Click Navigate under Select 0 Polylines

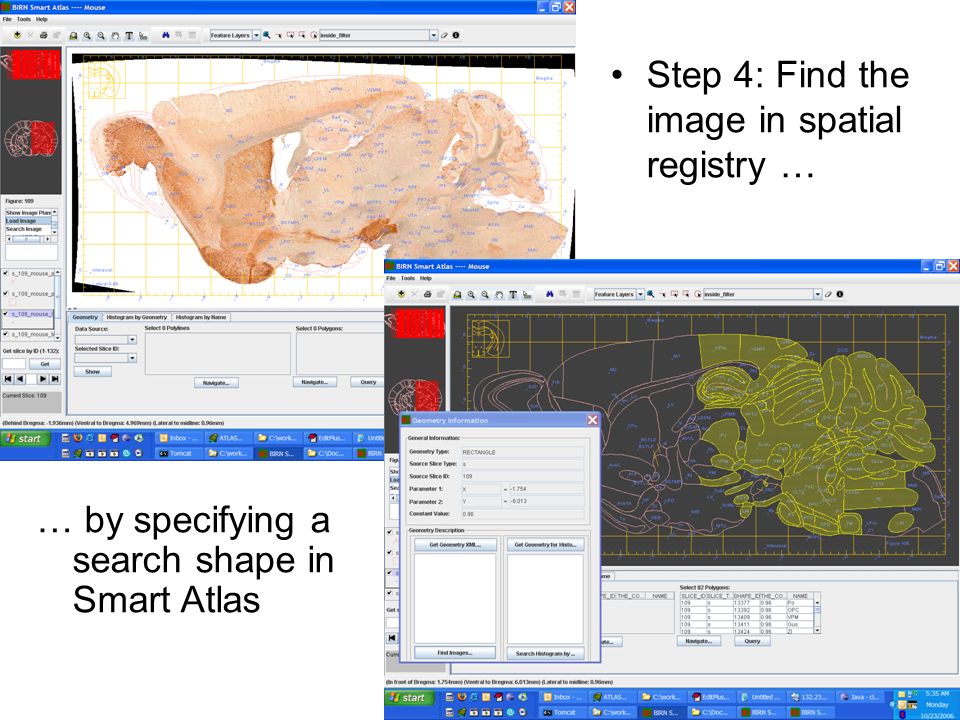pyautogui.click(x=216, y=383)
